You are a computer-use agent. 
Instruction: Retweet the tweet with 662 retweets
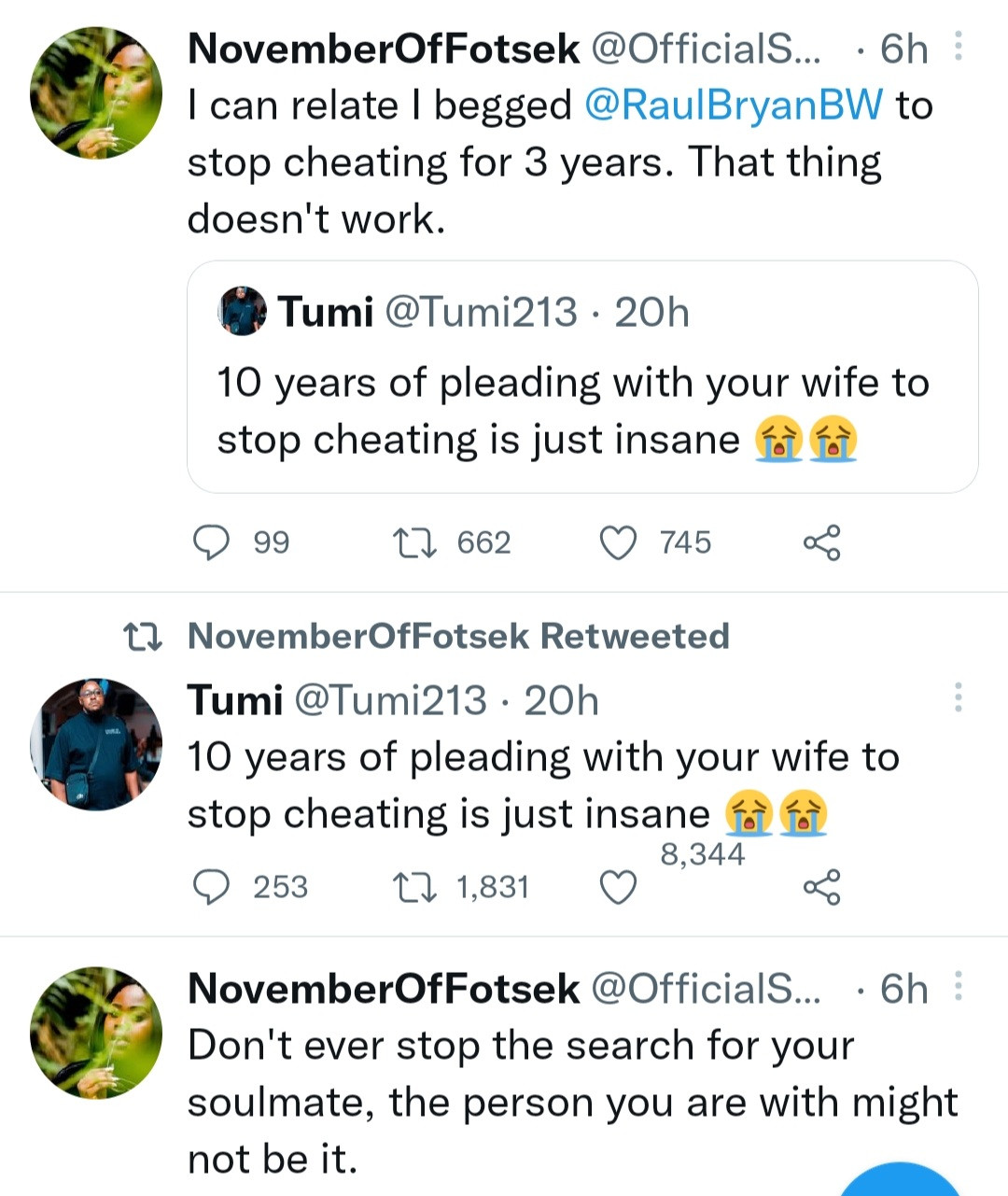[x=413, y=542]
